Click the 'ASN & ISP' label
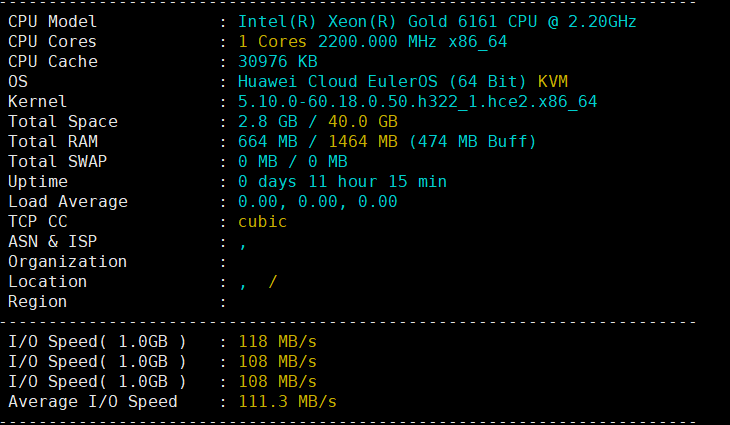The height and width of the screenshot is (425, 730). (x=53, y=242)
